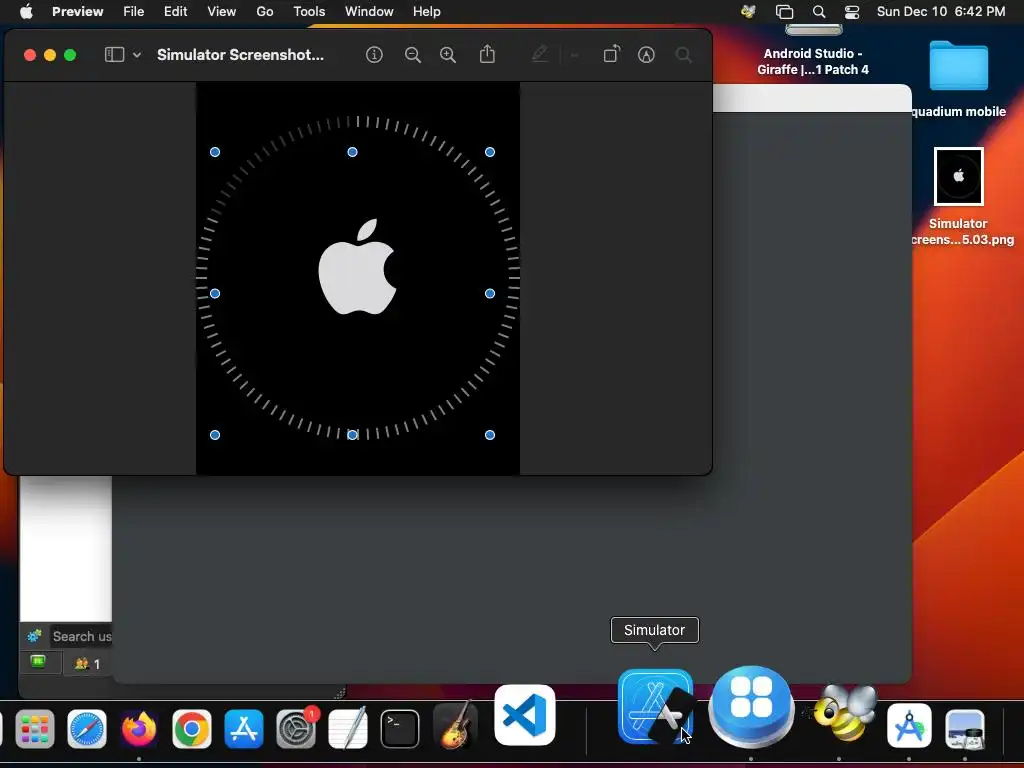Open App Store from the Dock

tap(244, 729)
